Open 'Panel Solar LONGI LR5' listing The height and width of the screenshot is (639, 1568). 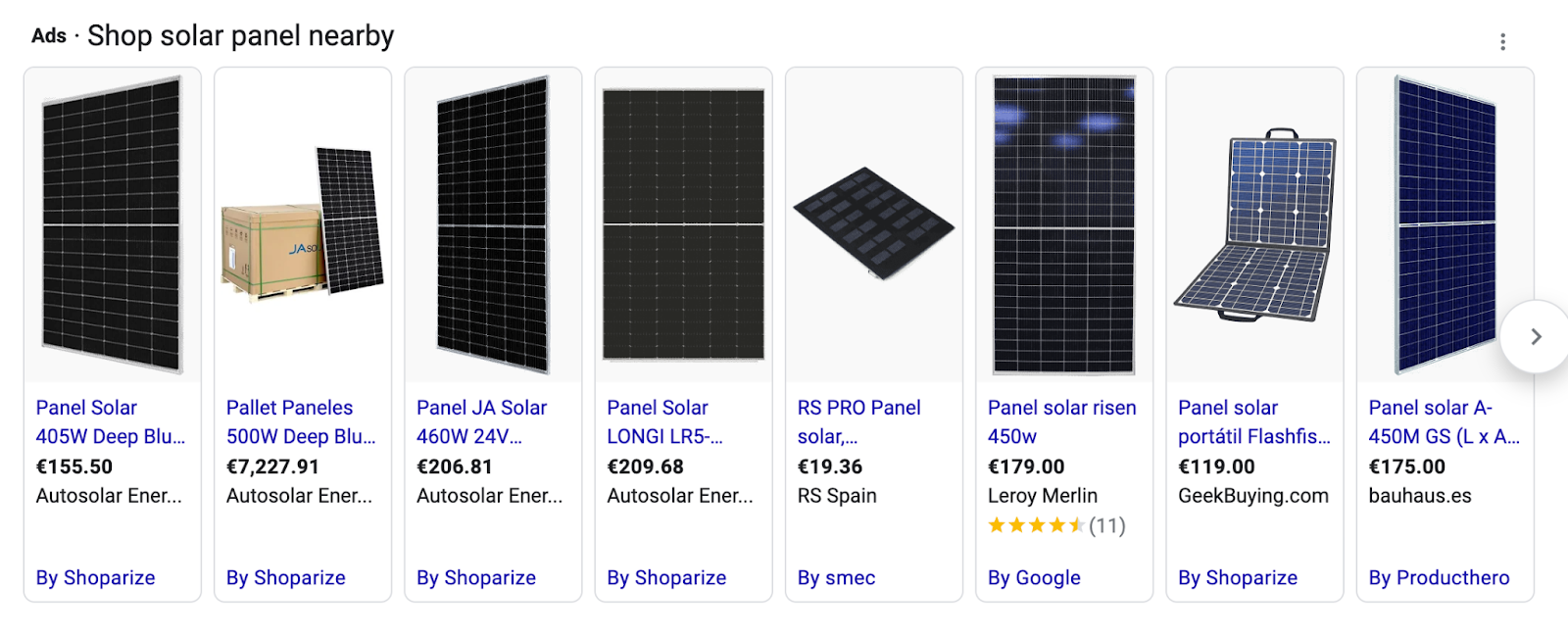664,421
